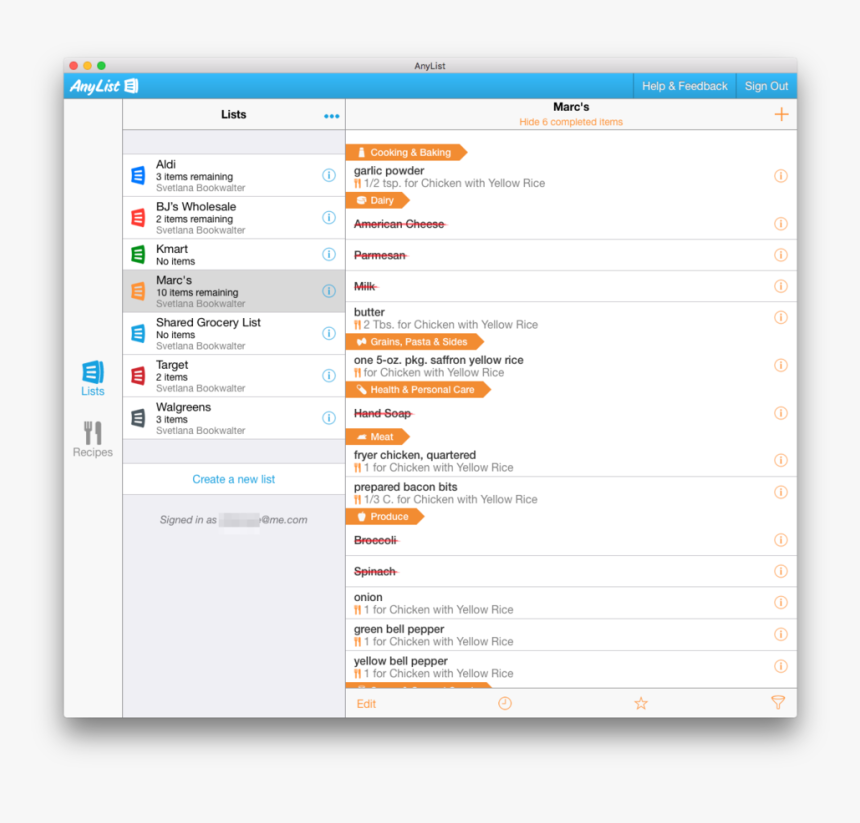860x823 pixels.
Task: Click the Cooking & Baking category icon
Action: 362,152
